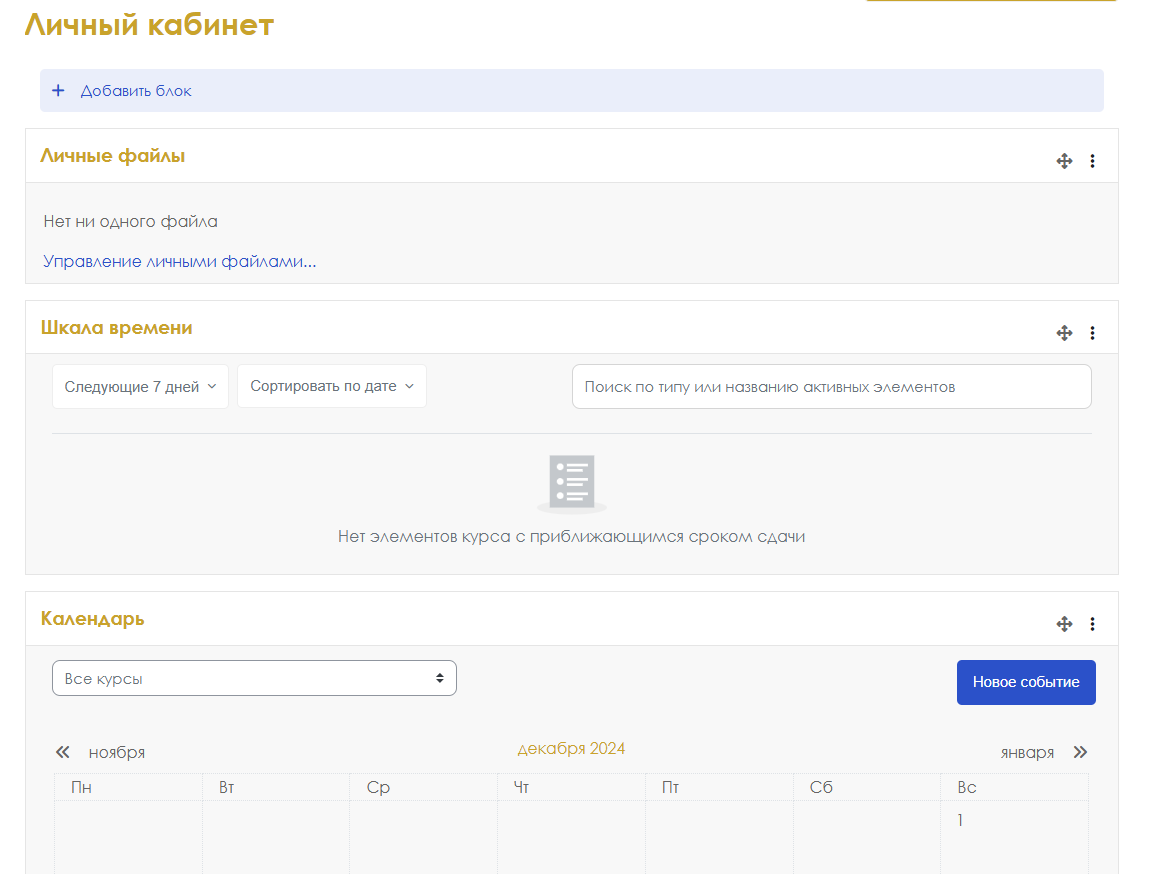Go to next month with double-right arrow
The image size is (1149, 874).
pos(1080,752)
